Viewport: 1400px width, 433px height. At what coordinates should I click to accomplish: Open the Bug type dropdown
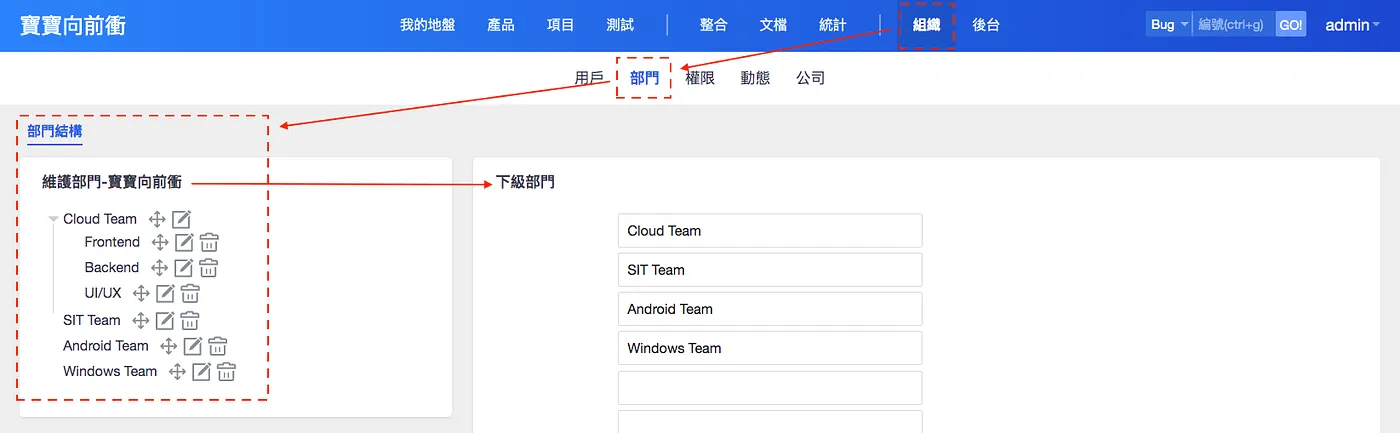[x=1169, y=25]
